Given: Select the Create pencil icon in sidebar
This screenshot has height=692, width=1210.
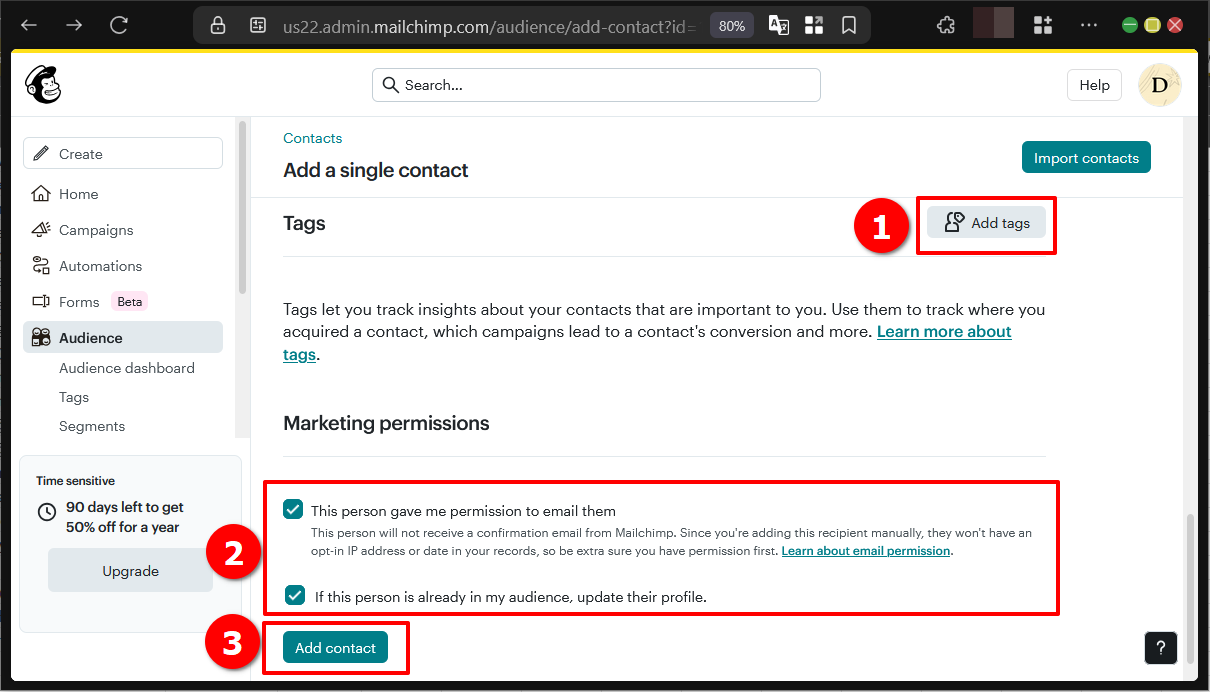Looking at the screenshot, I should coord(41,152).
